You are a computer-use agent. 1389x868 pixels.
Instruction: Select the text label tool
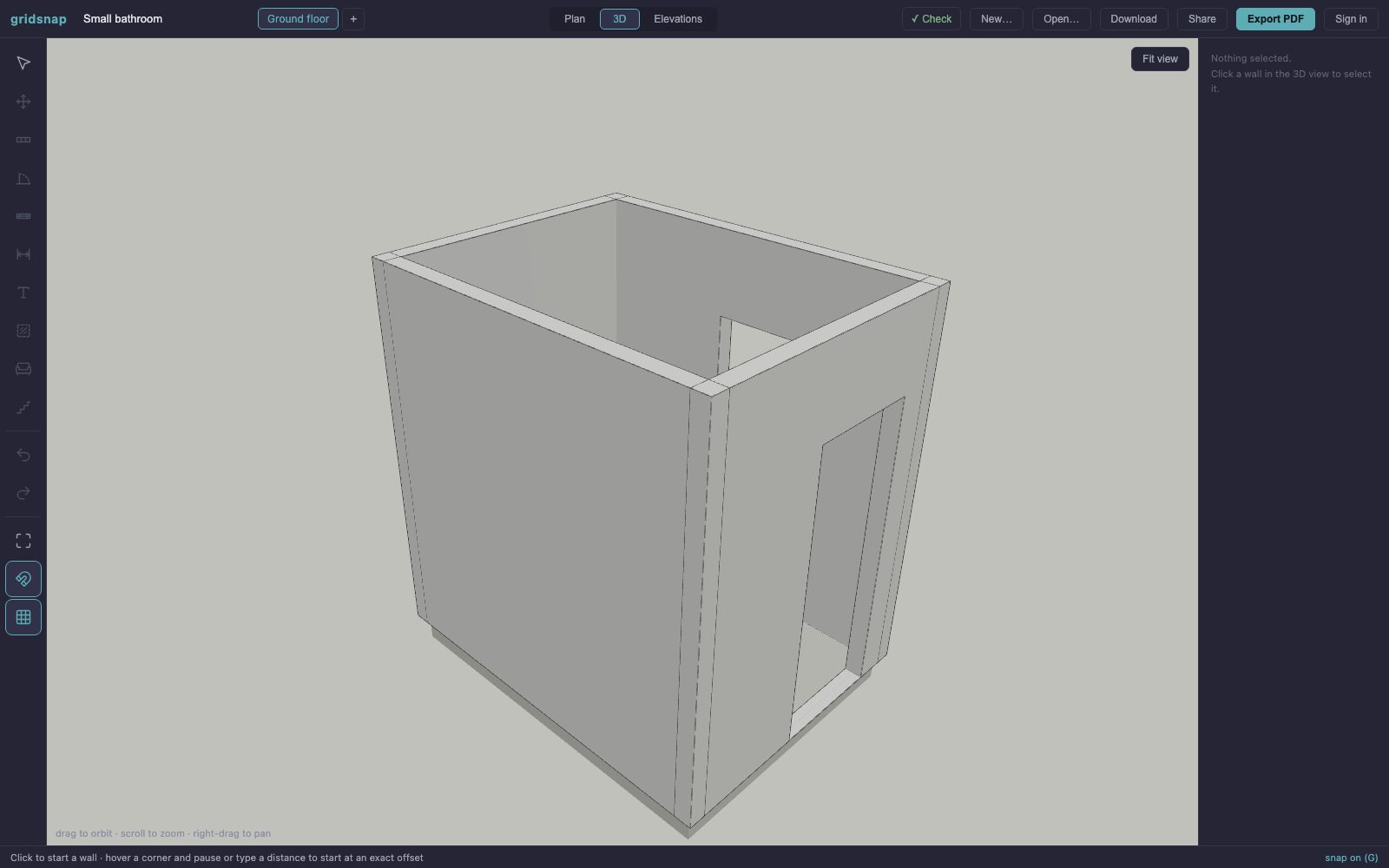(23, 293)
